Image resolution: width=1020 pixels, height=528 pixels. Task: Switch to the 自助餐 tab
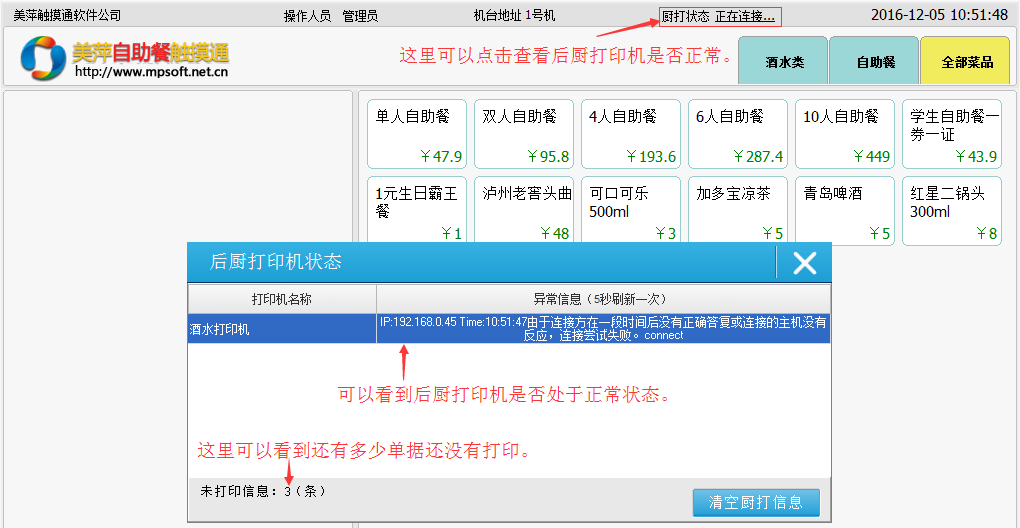click(x=875, y=62)
